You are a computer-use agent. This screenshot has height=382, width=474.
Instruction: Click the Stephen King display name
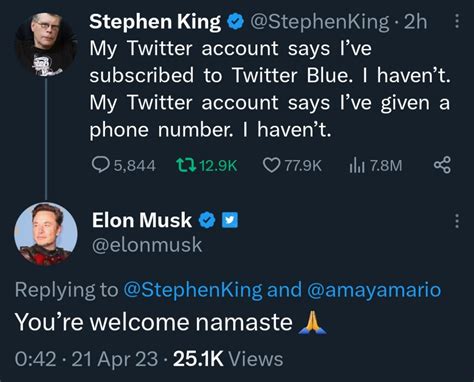tap(155, 22)
